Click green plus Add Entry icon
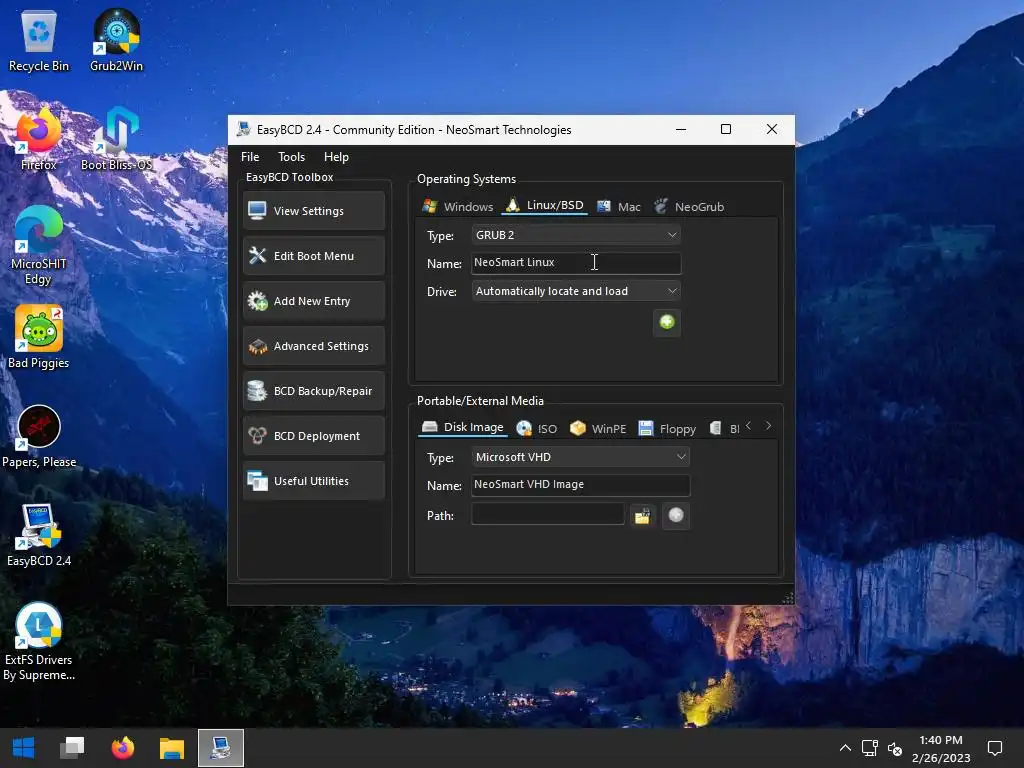 (x=667, y=323)
